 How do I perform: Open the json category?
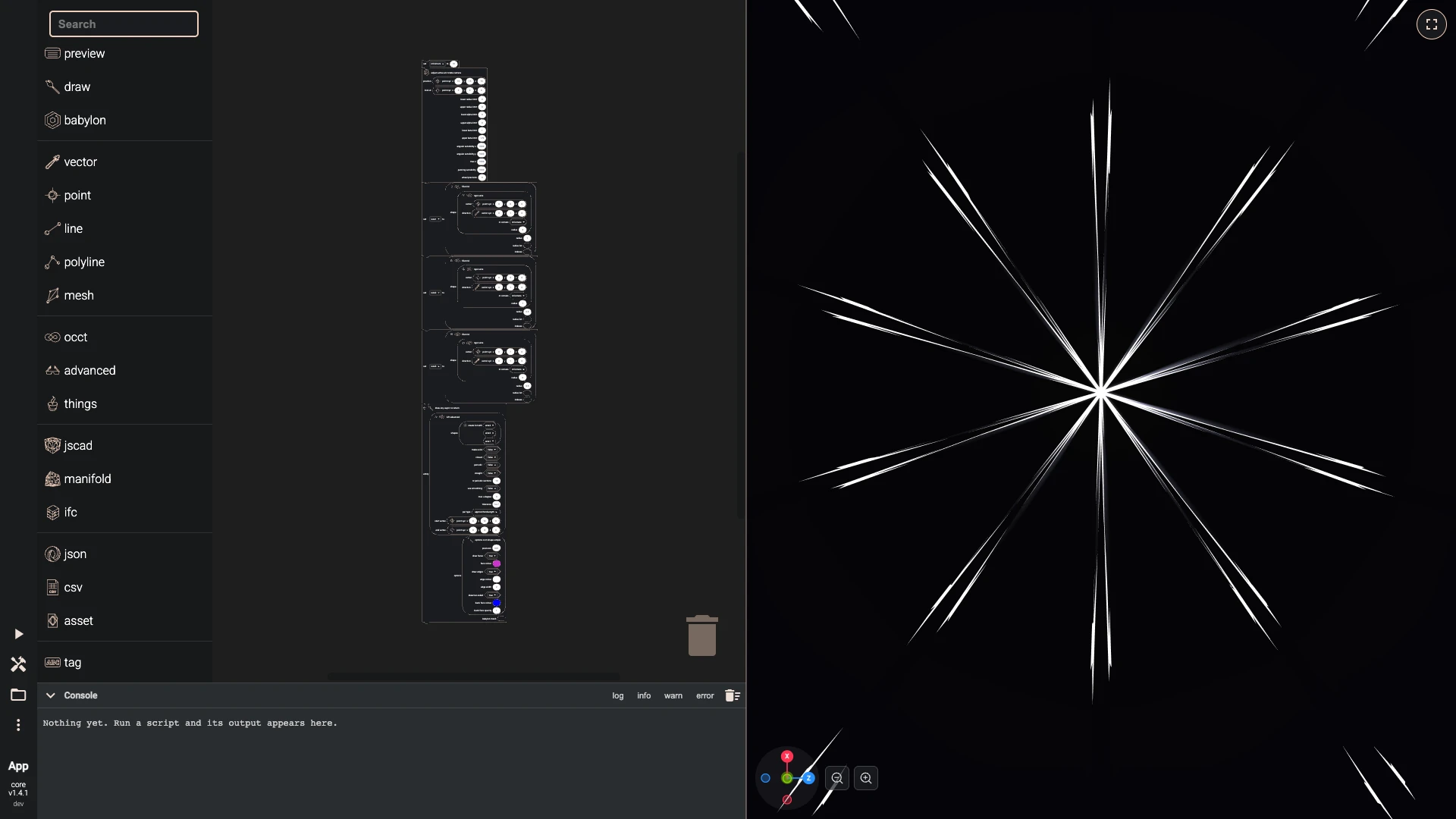(124, 554)
